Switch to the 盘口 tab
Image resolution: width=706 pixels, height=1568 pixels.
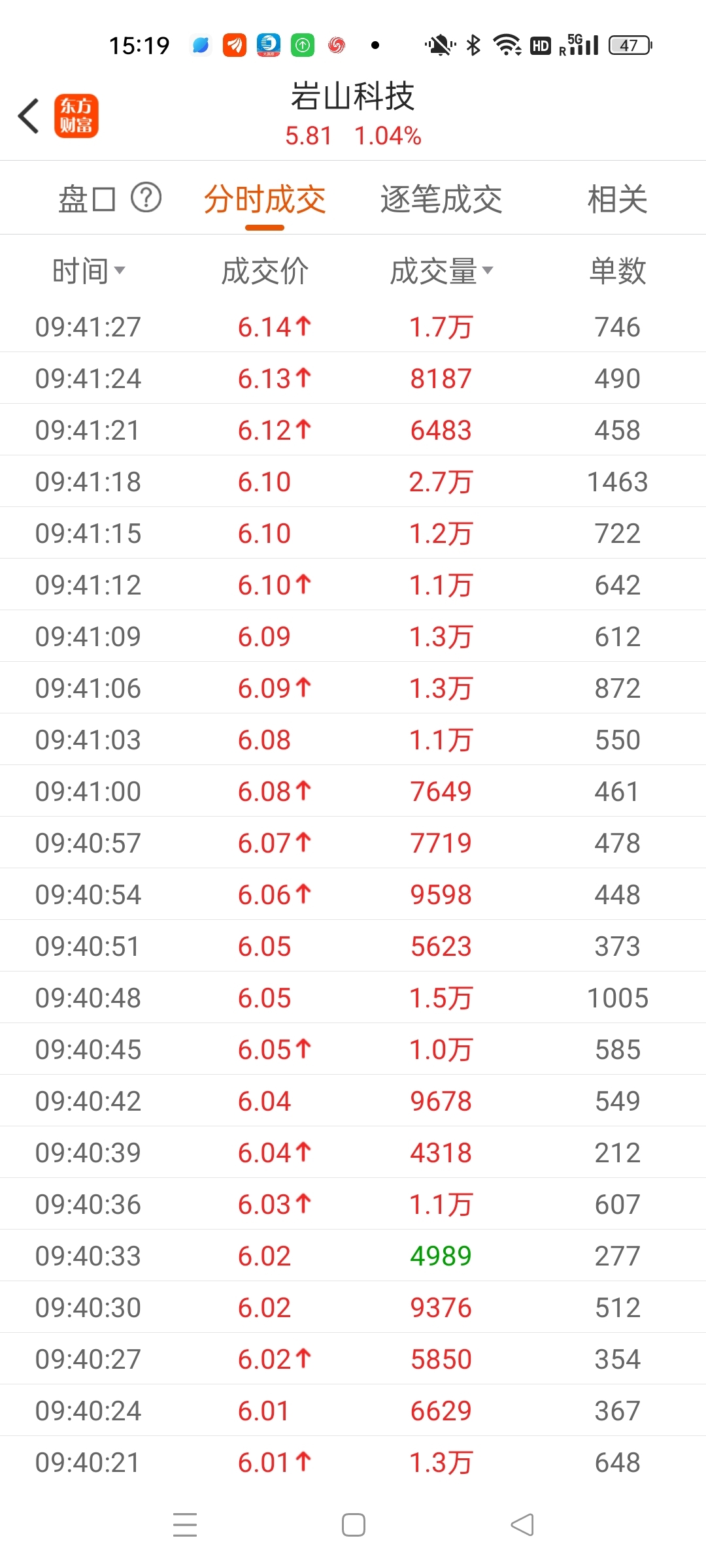(87, 199)
